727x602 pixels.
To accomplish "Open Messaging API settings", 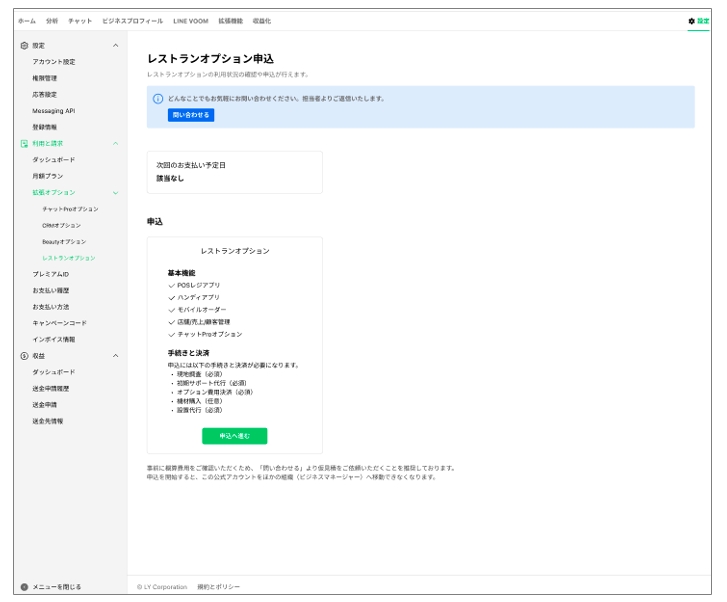I will 54,111.
